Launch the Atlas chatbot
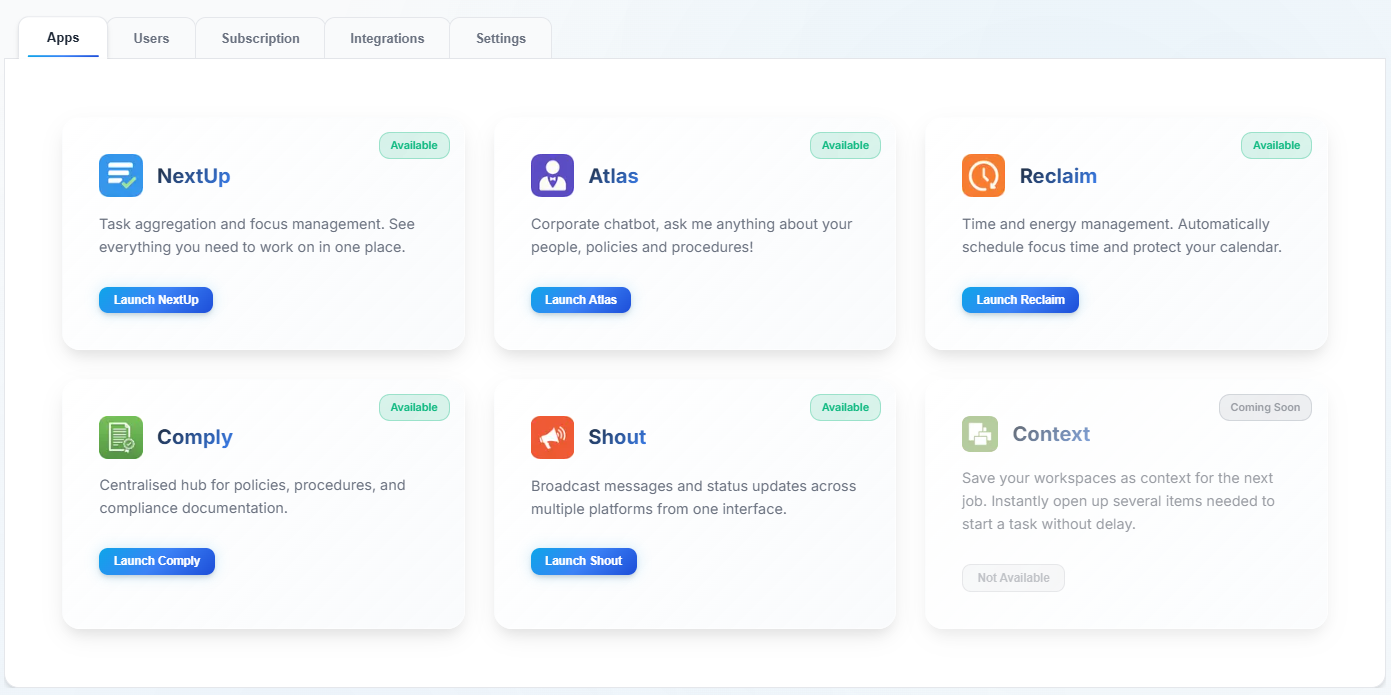Viewport: 1391px width, 695px height. (x=581, y=299)
